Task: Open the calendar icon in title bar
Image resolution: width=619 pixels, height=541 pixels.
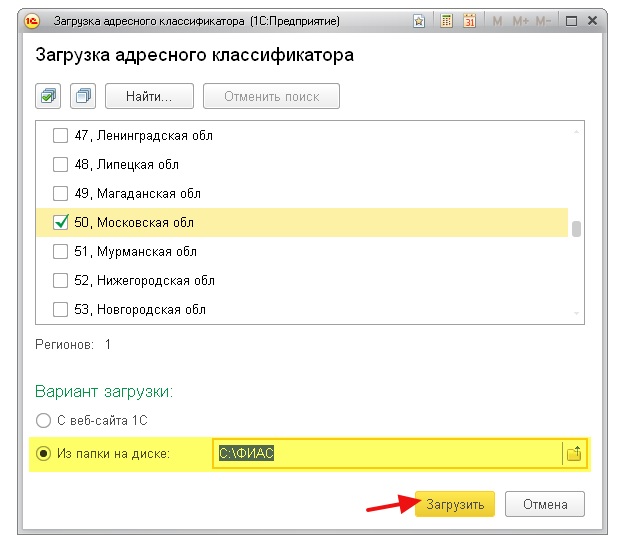Action: pos(469,21)
